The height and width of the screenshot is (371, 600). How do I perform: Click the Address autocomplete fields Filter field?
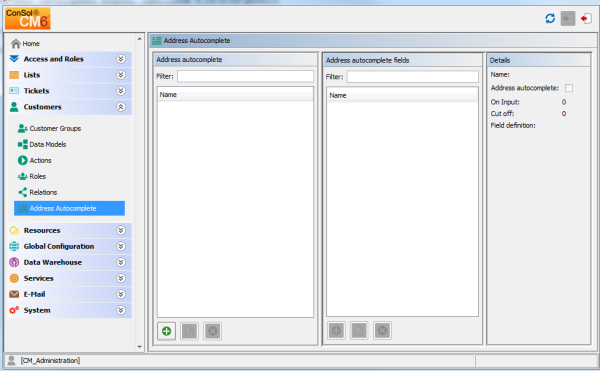(412, 76)
